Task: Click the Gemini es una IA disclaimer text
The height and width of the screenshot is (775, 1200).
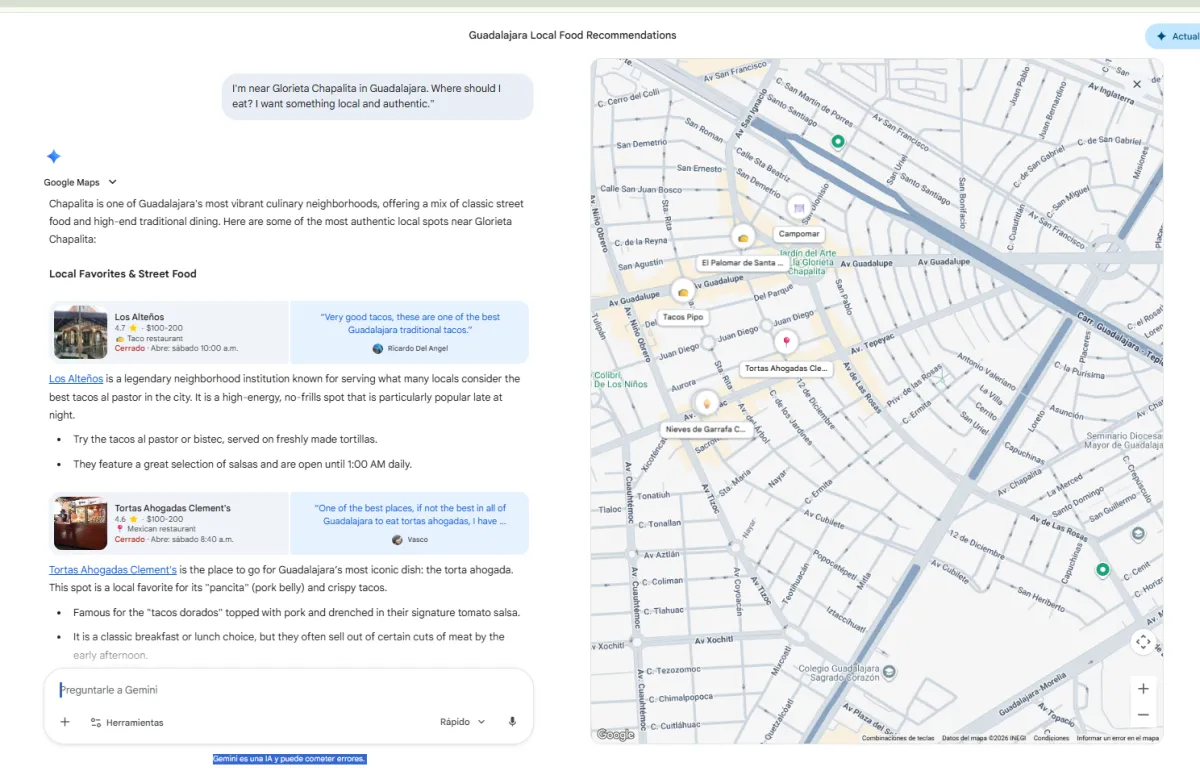Action: click(290, 759)
